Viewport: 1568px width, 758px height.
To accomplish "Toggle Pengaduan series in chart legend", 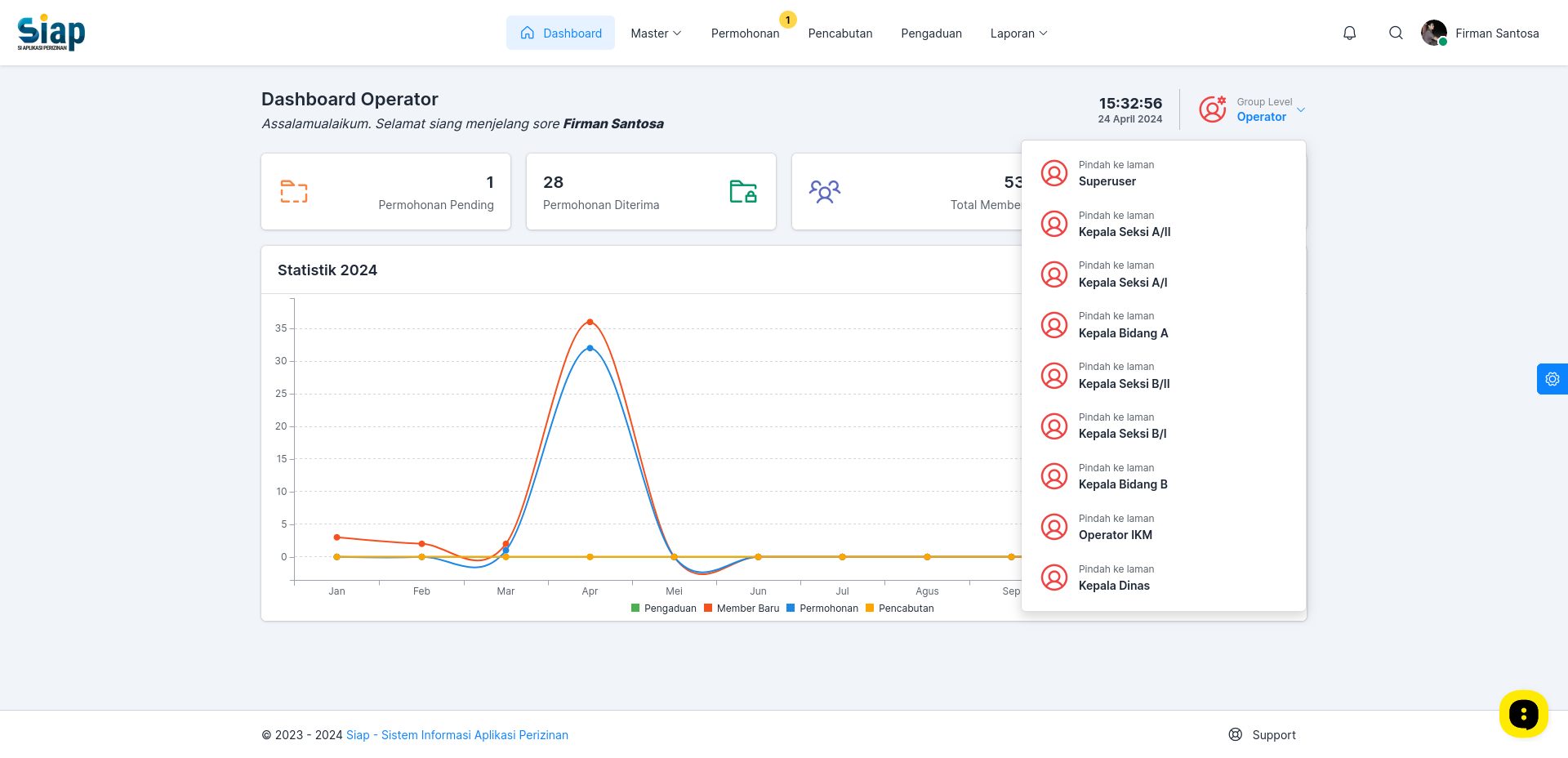I will [x=664, y=609].
